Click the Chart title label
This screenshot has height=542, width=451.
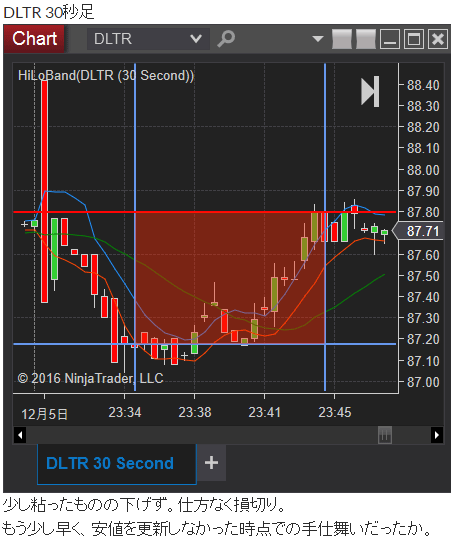point(35,38)
